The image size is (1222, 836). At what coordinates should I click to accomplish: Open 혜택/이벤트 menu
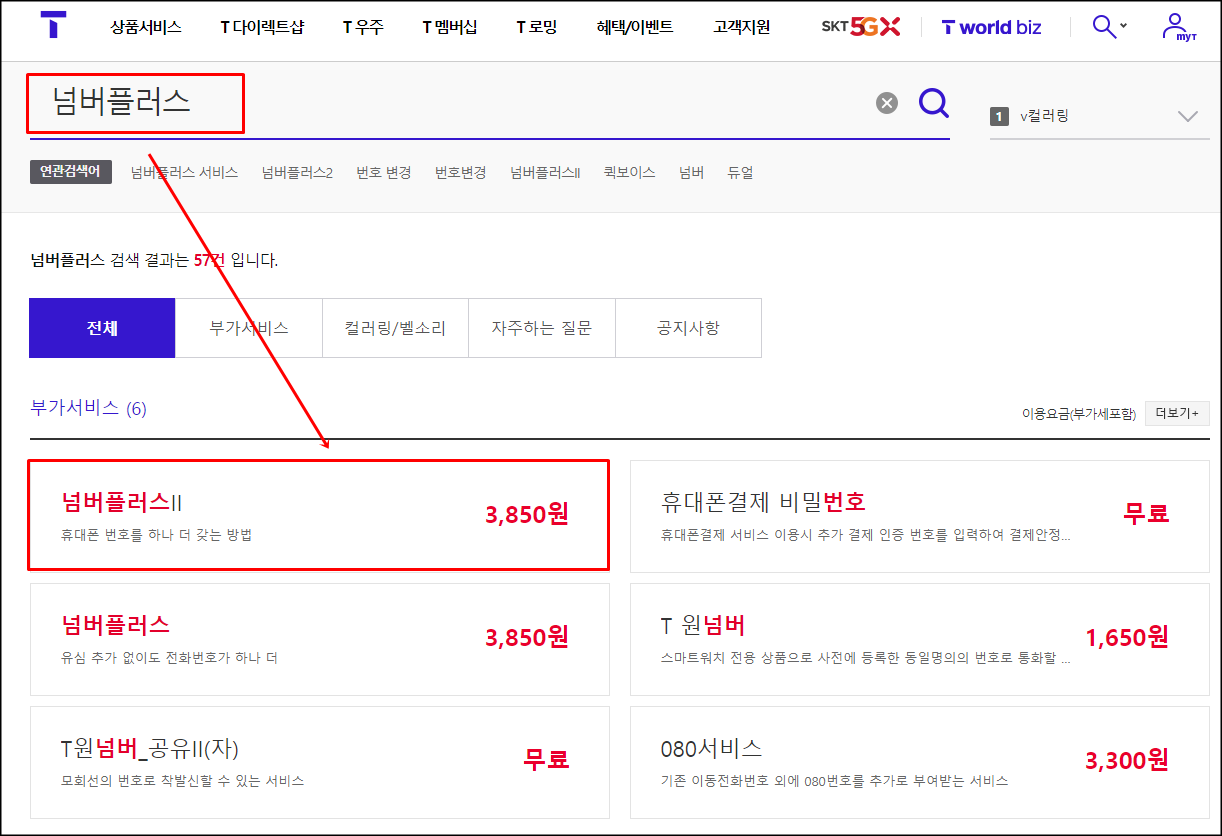pos(634,27)
